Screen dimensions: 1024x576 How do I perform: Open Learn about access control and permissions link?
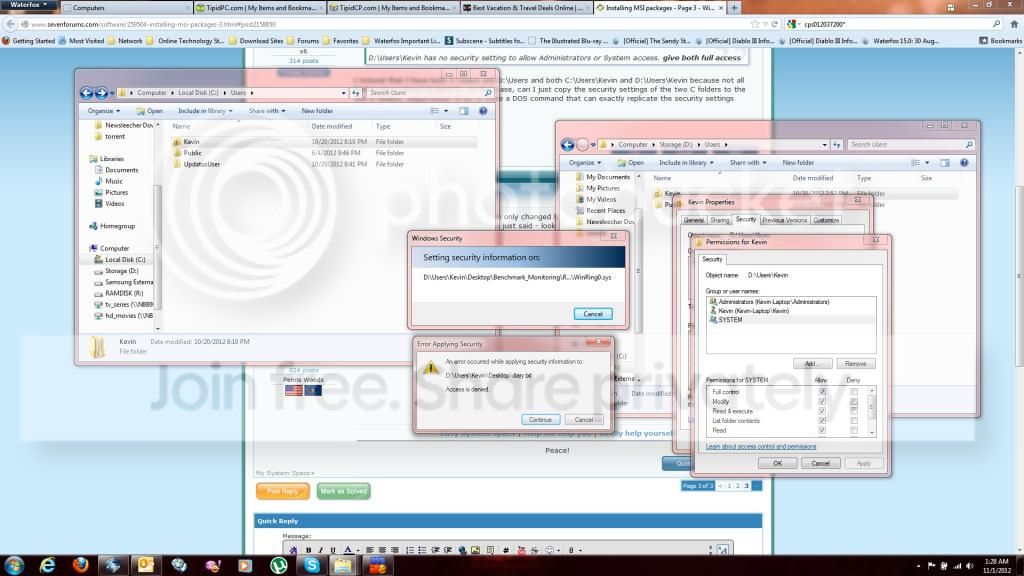pyautogui.click(x=761, y=447)
